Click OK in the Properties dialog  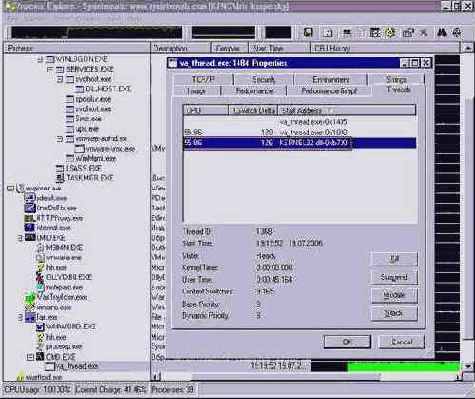pos(347,342)
